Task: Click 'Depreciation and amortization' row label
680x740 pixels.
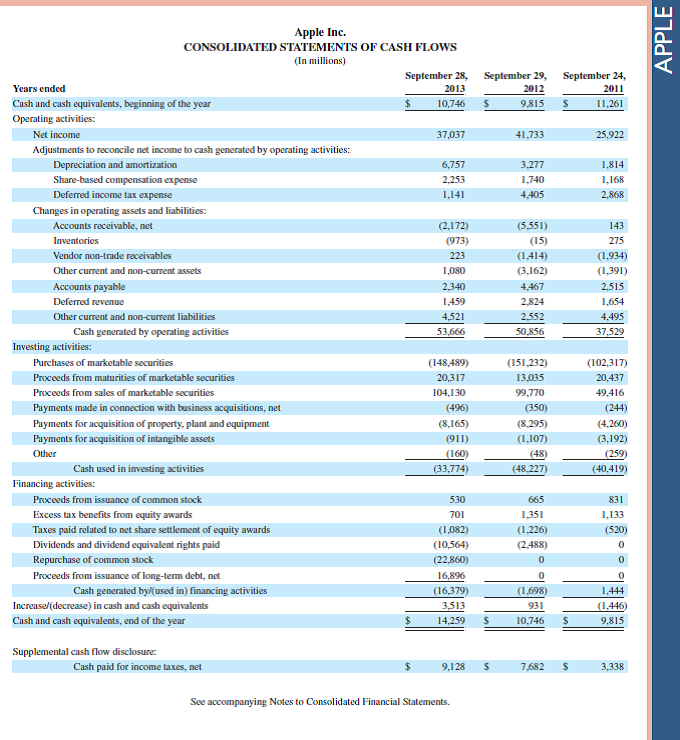Action: pos(115,165)
